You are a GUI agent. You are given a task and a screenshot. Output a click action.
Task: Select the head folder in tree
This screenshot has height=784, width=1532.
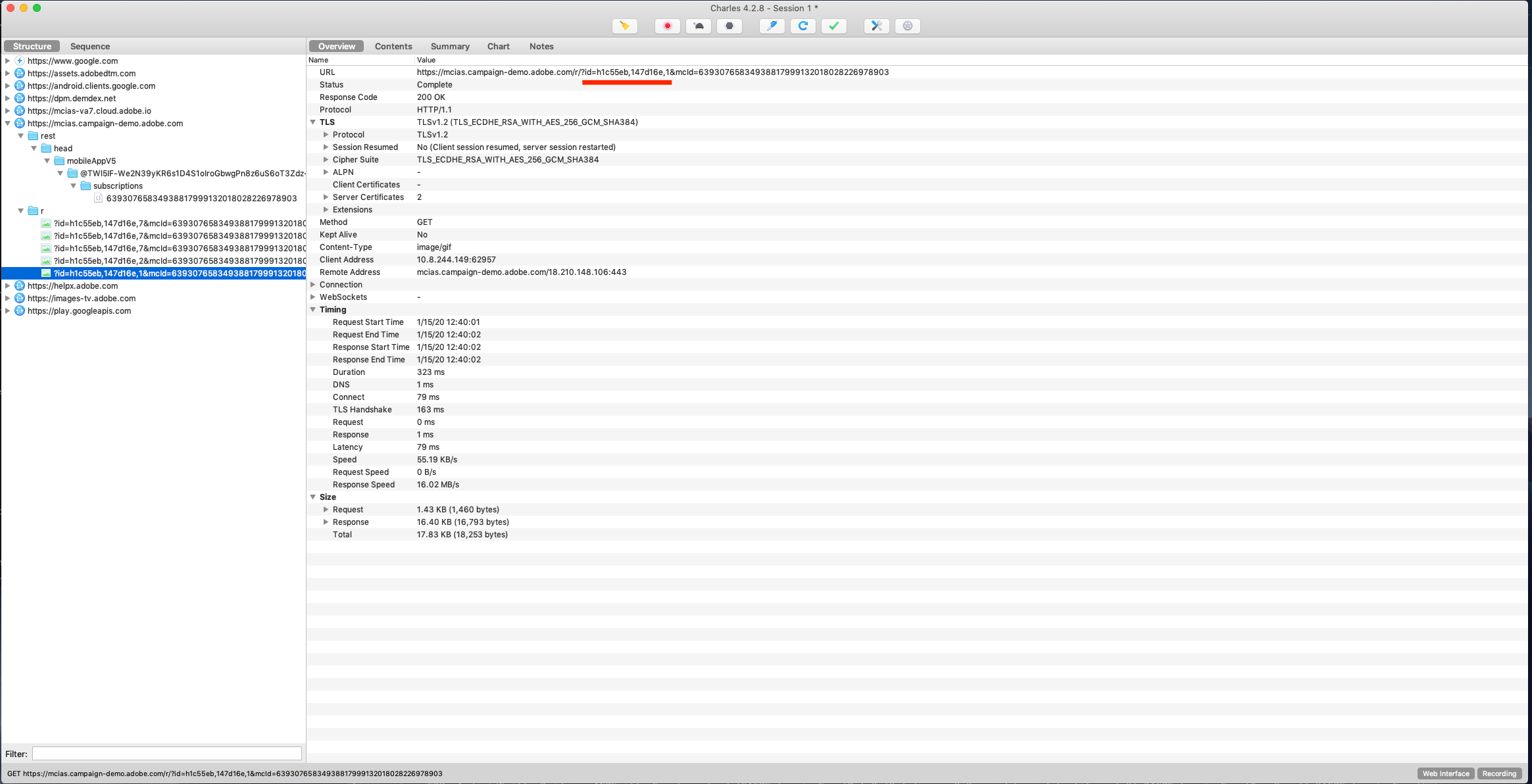(x=63, y=148)
